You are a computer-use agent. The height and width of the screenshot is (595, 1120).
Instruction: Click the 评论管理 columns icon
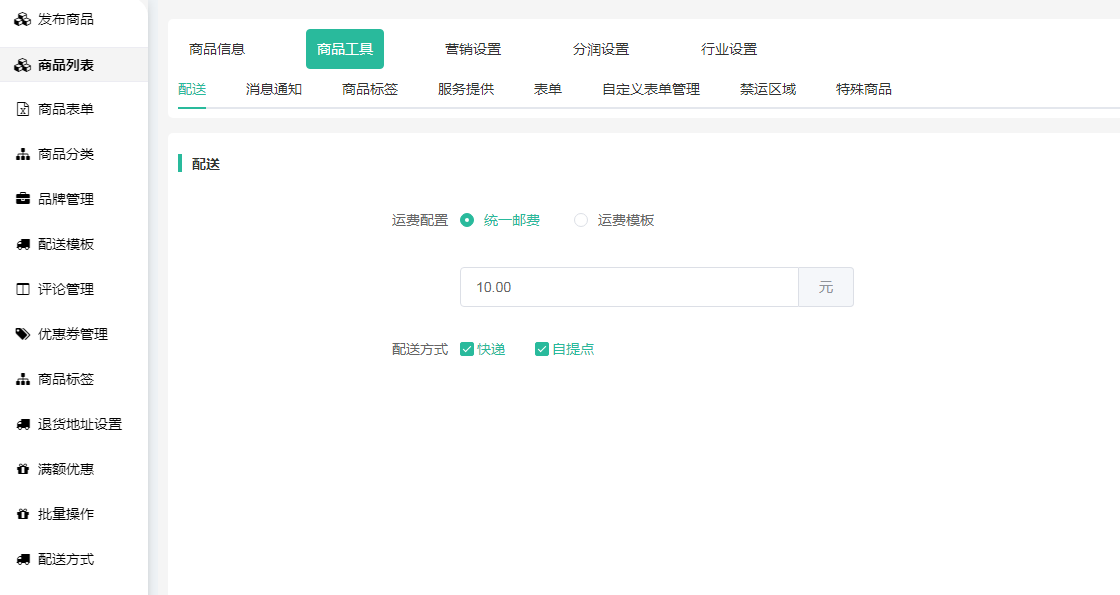click(x=22, y=289)
